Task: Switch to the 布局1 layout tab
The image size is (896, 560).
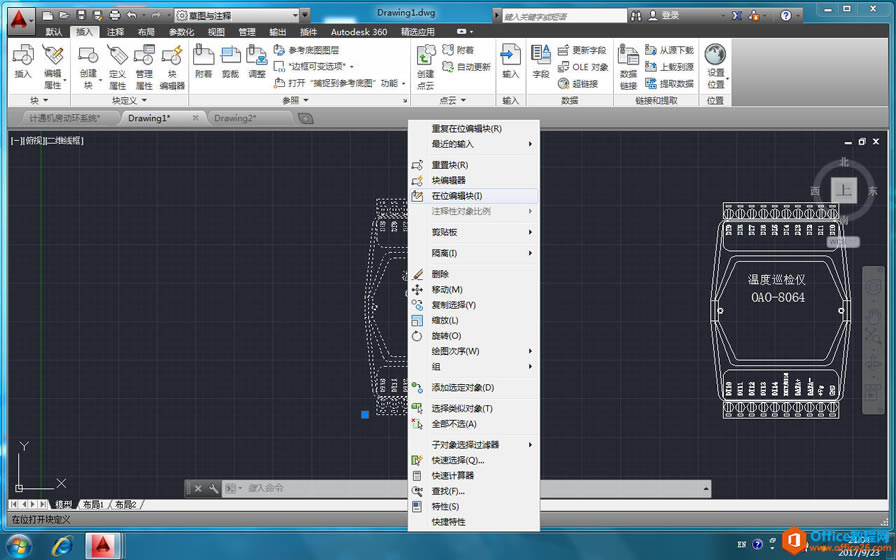Action: point(93,505)
